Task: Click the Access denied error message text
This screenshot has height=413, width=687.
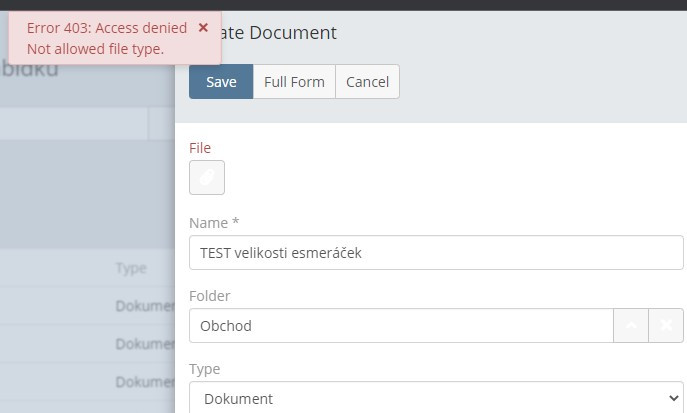Action: click(x=106, y=29)
